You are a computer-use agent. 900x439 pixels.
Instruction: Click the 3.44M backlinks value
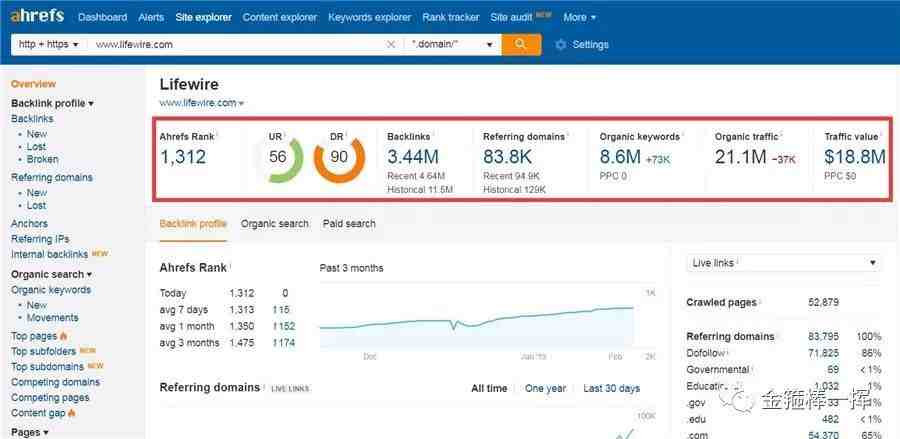pyautogui.click(x=413, y=157)
